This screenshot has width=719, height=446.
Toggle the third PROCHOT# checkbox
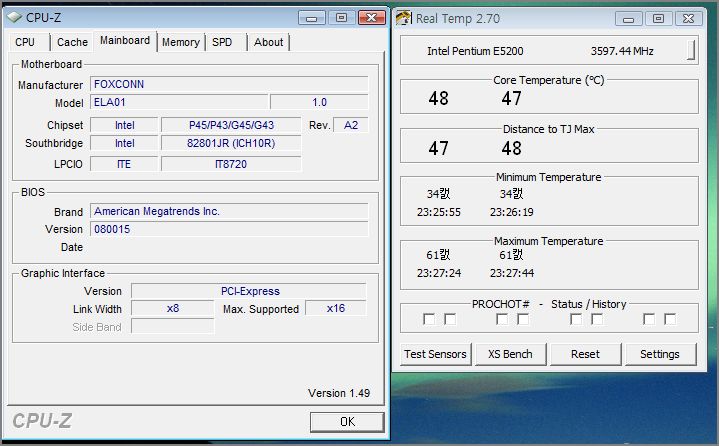coord(502,319)
